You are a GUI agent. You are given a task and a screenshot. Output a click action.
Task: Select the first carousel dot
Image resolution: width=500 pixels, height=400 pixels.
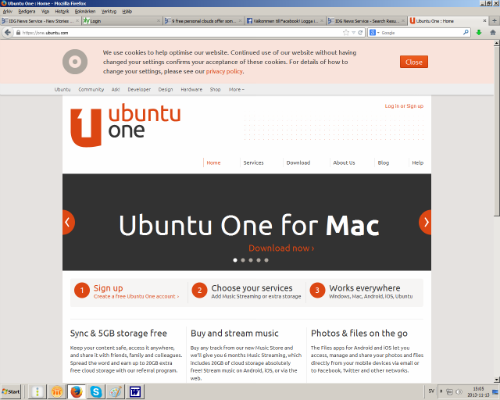pos(235,260)
